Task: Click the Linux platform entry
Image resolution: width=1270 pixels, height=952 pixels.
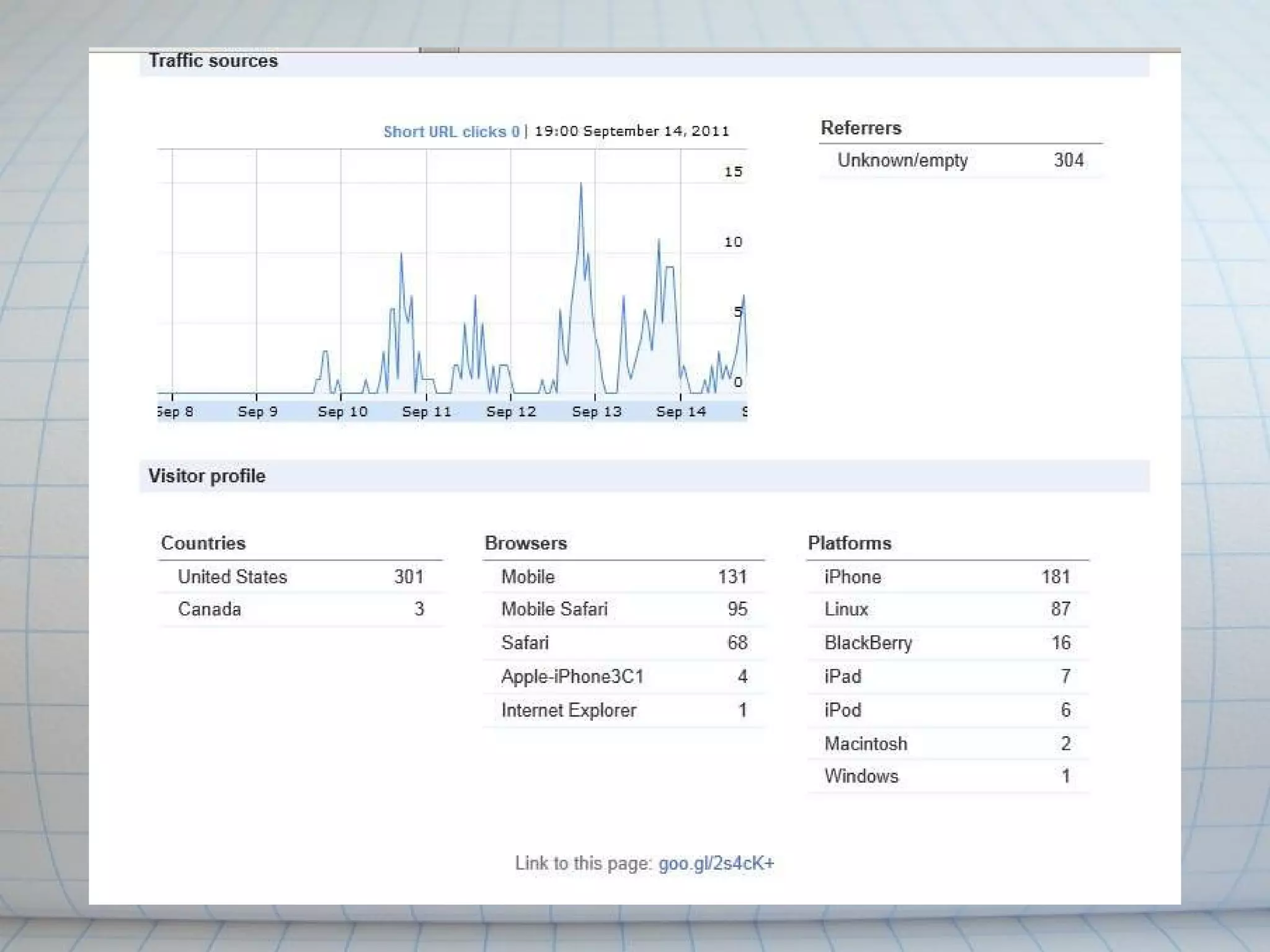Action: (846, 609)
